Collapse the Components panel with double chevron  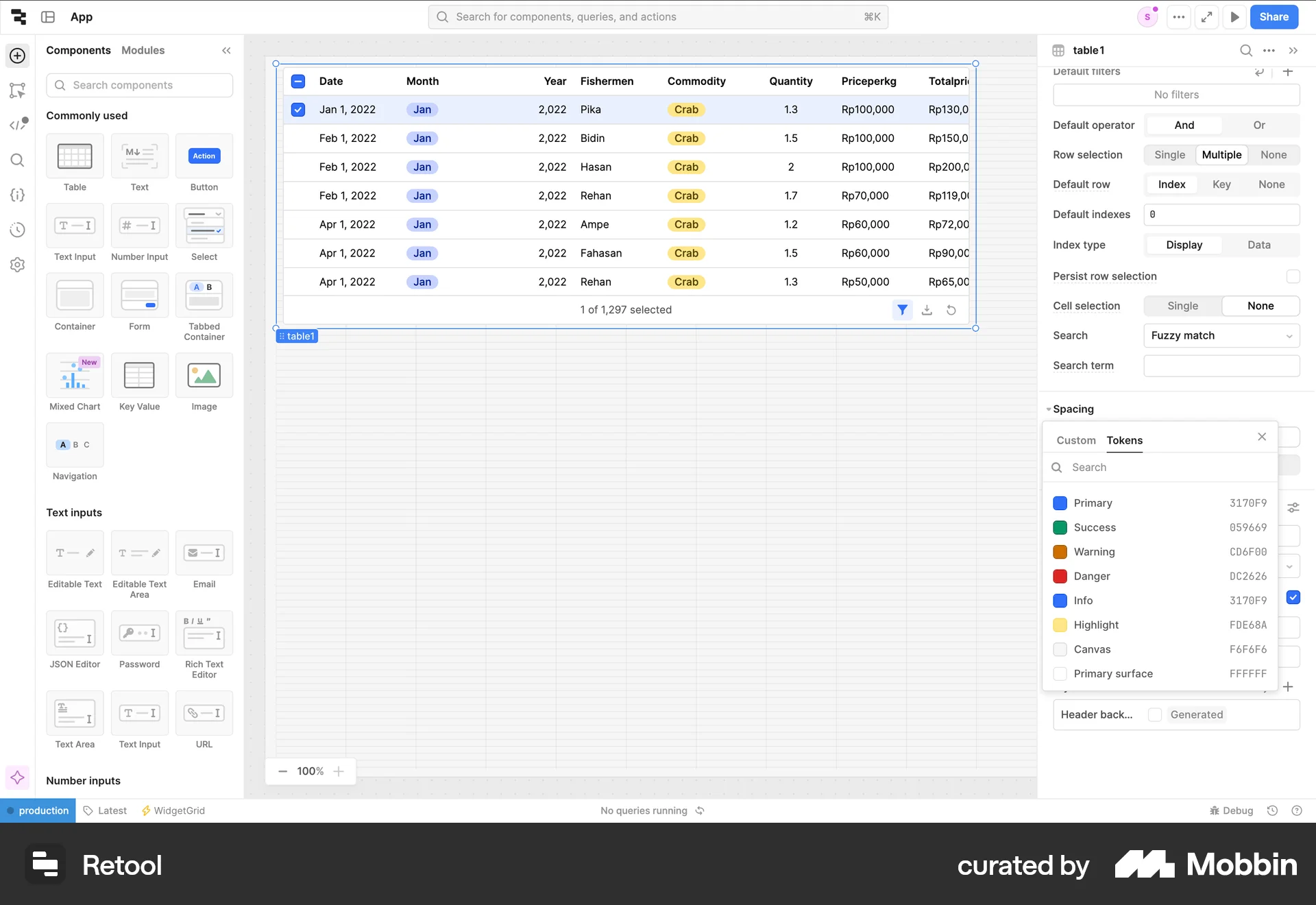click(226, 50)
